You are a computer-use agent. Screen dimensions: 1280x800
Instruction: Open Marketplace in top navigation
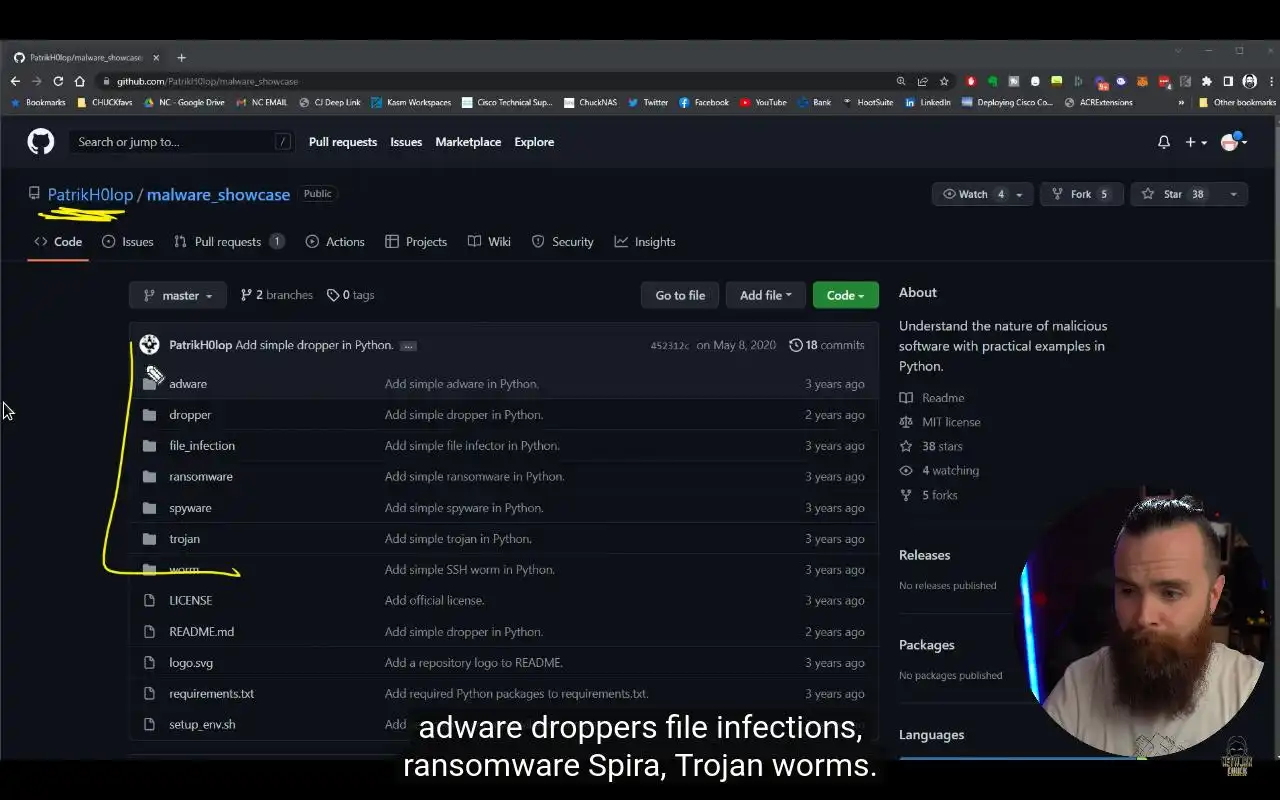click(468, 142)
